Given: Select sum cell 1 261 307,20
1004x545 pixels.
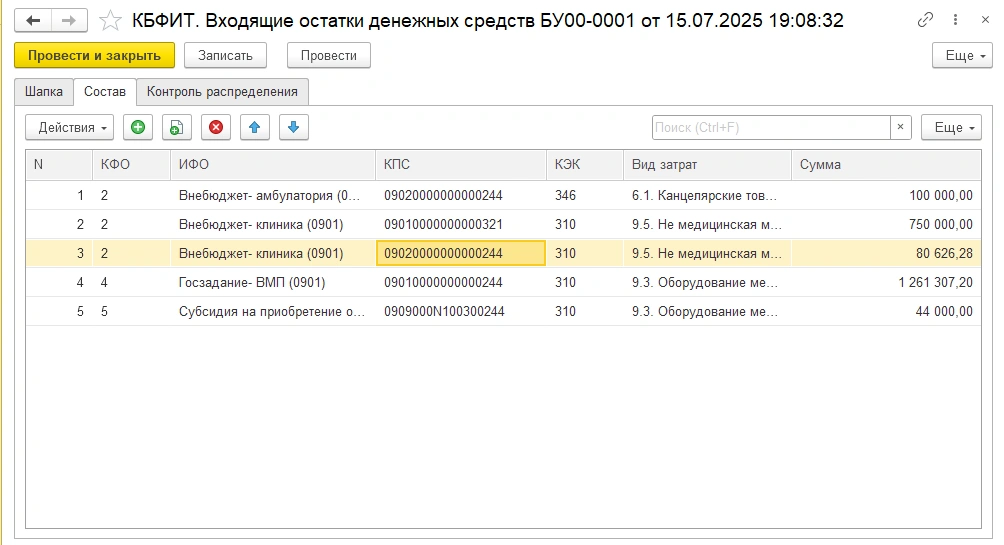Looking at the screenshot, I should (886, 282).
